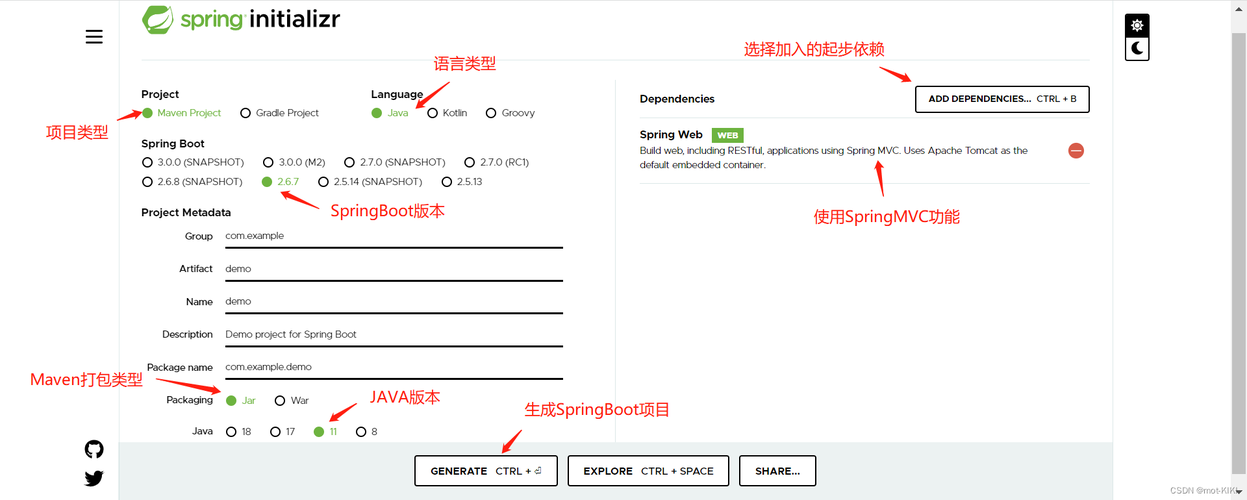Open the Share dialog button
1247x500 pixels.
pos(778,471)
